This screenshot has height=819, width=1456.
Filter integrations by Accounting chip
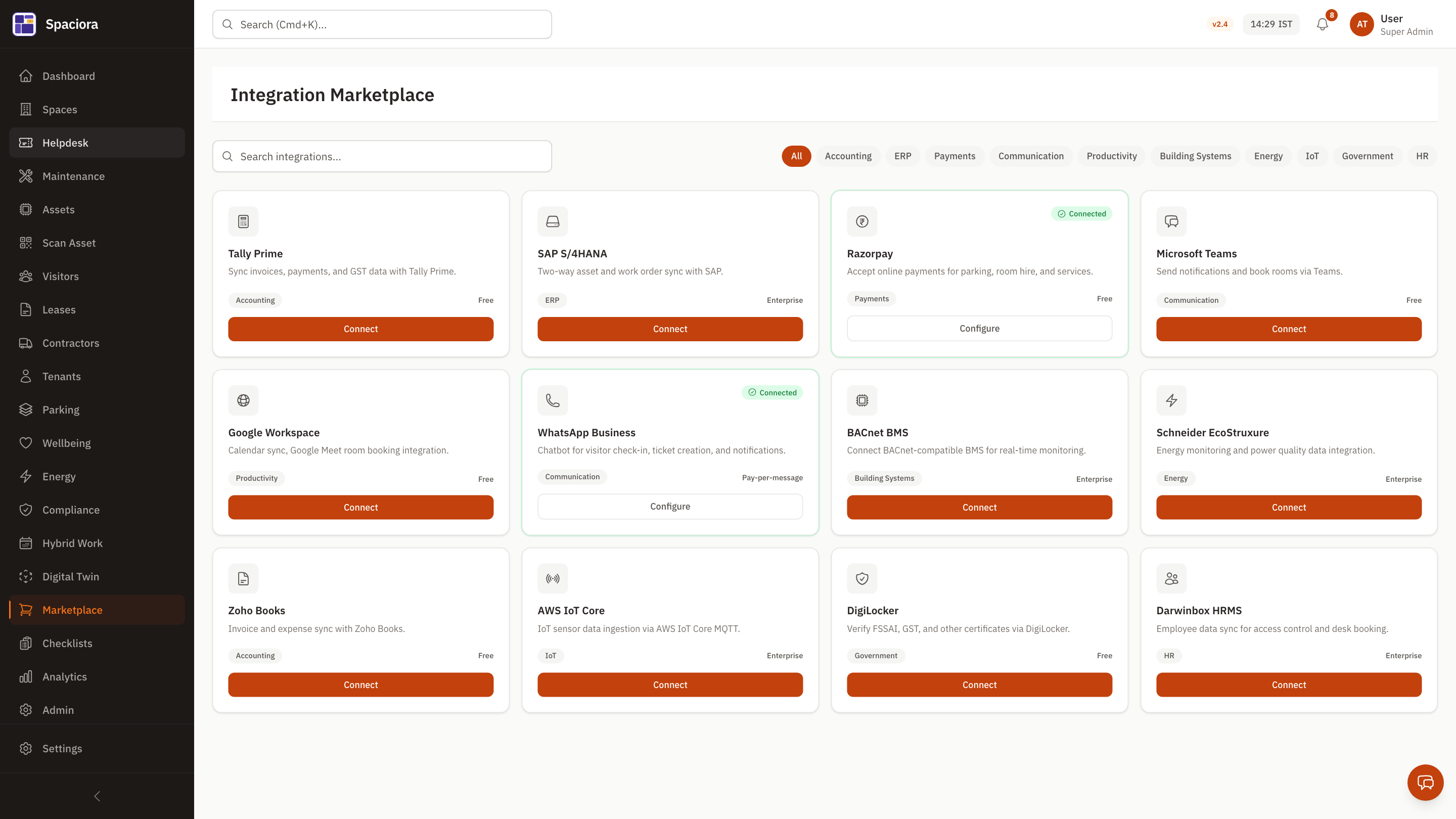[x=848, y=156]
